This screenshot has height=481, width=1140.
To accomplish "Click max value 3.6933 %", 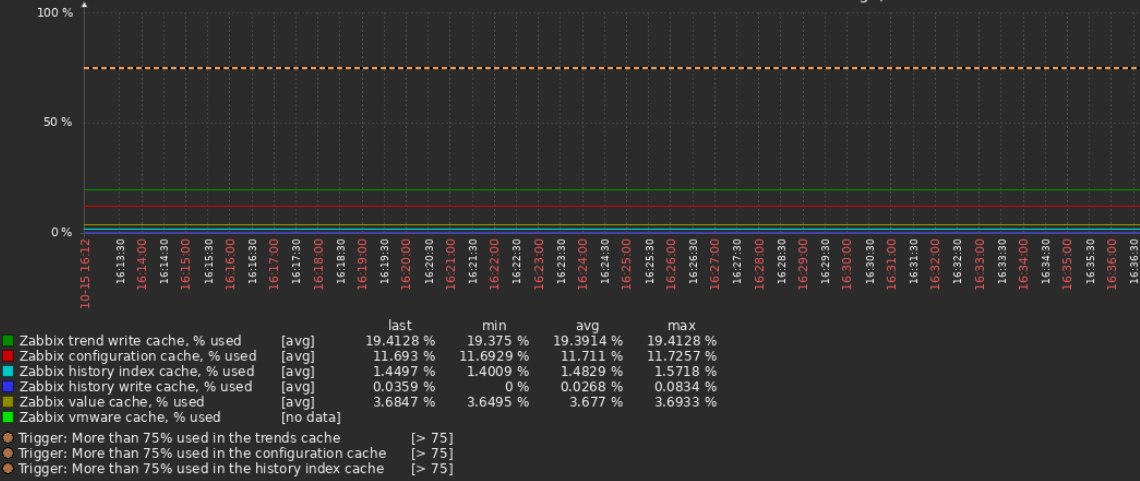I will pyautogui.click(x=686, y=402).
